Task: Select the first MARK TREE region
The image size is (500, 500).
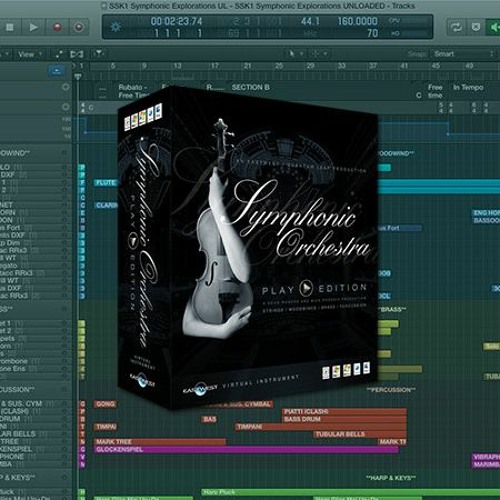Action: [160, 442]
